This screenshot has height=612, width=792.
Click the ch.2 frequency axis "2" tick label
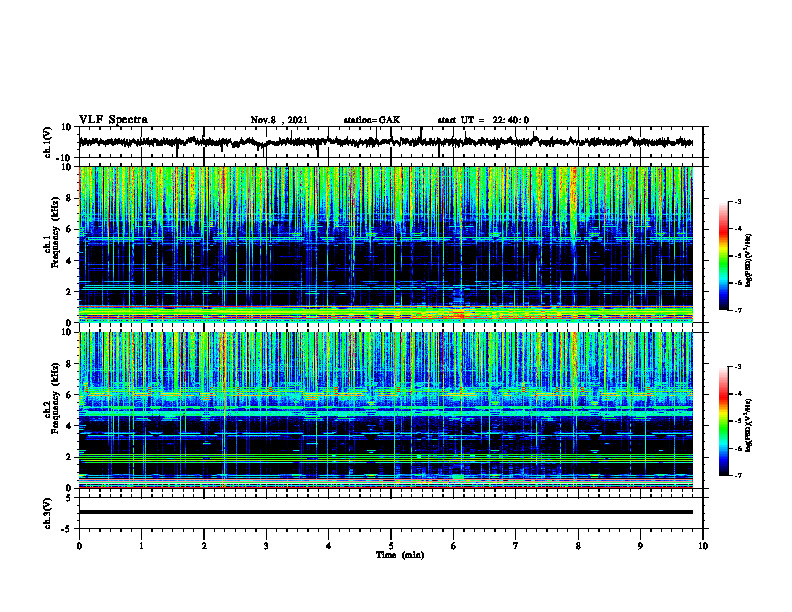[x=69, y=457]
